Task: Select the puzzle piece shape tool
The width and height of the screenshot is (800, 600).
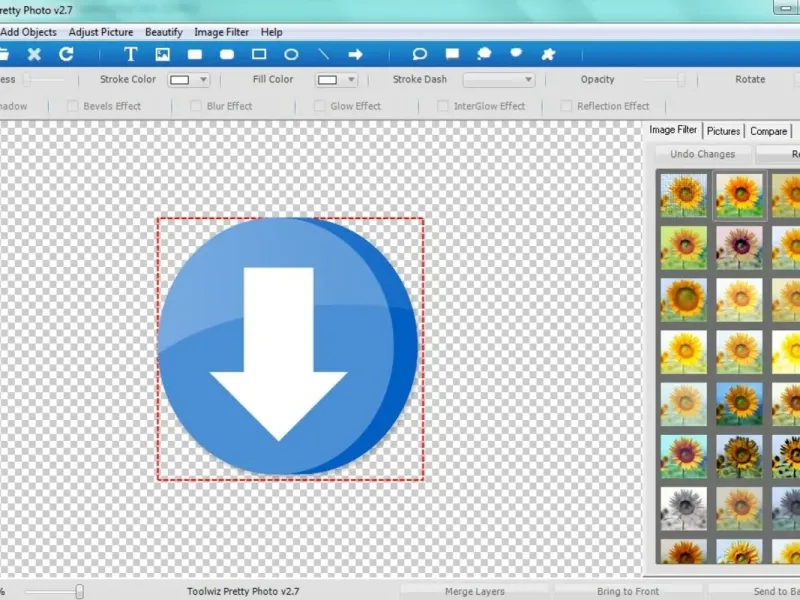Action: 548,54
